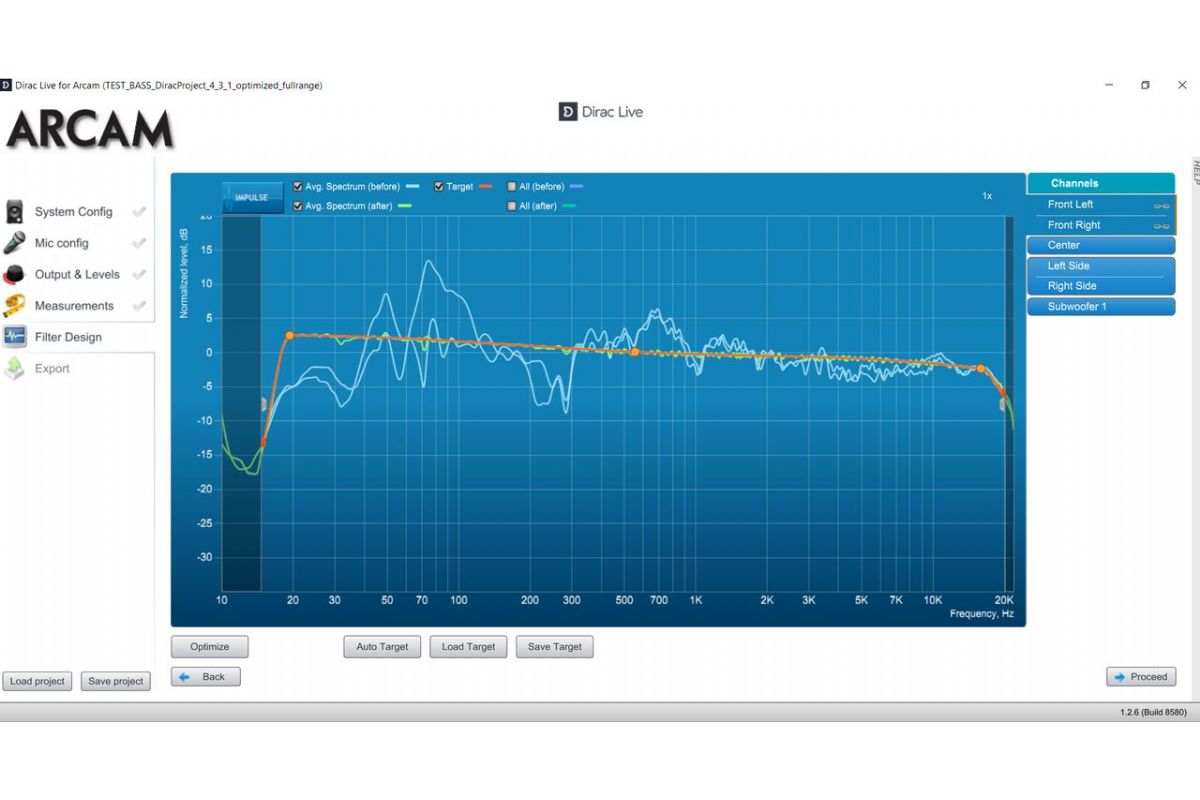Image resolution: width=1200 pixels, height=800 pixels.
Task: Select the Front Left channel
Action: click(x=1101, y=205)
